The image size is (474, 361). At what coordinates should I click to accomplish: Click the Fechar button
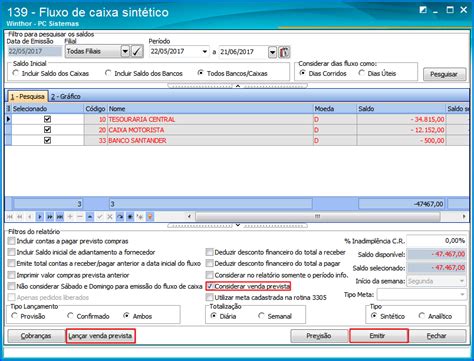437,336
